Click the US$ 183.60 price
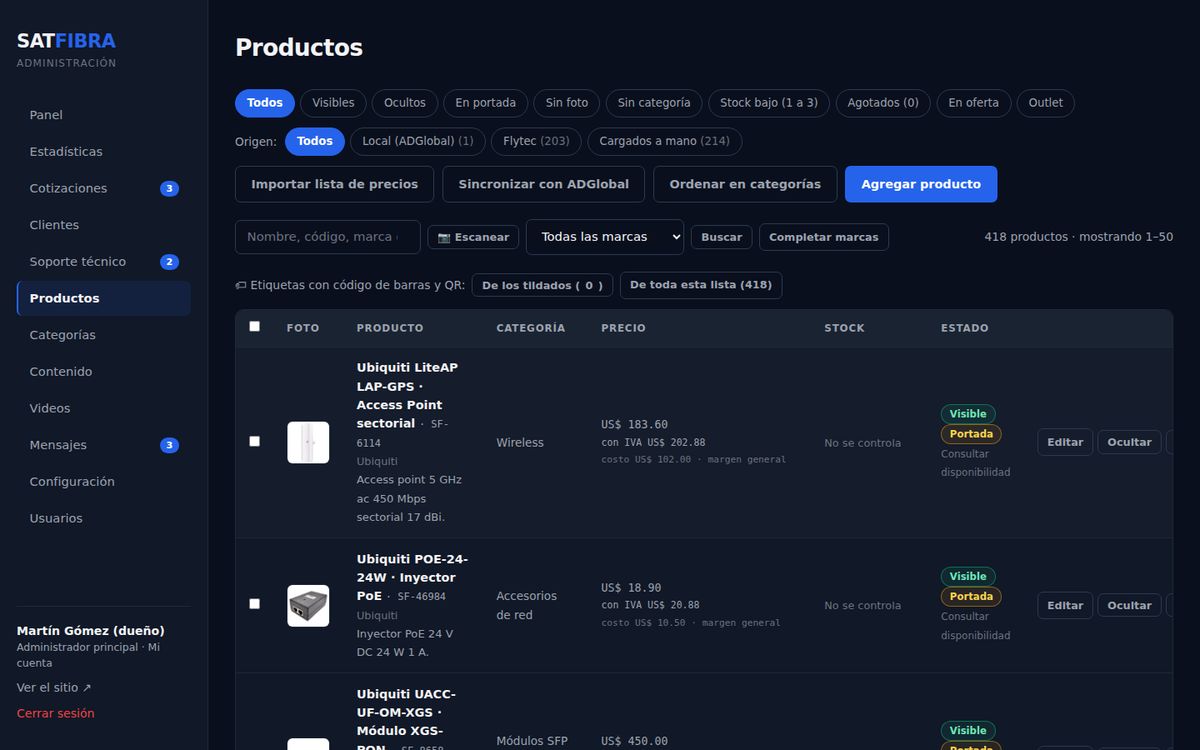Image resolution: width=1200 pixels, height=750 pixels. pos(634,424)
